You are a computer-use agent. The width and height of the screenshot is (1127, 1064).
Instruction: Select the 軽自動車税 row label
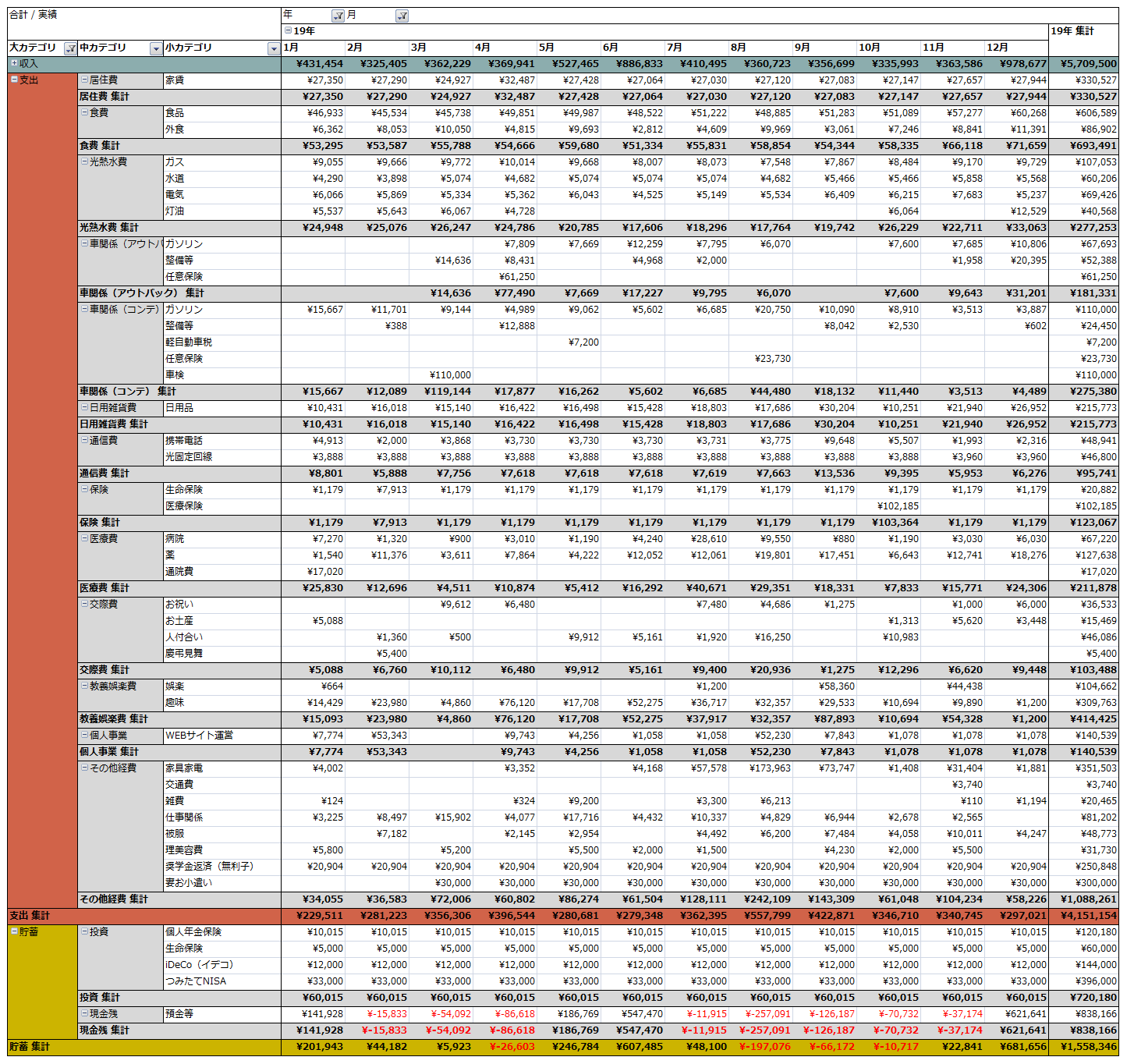click(x=222, y=342)
